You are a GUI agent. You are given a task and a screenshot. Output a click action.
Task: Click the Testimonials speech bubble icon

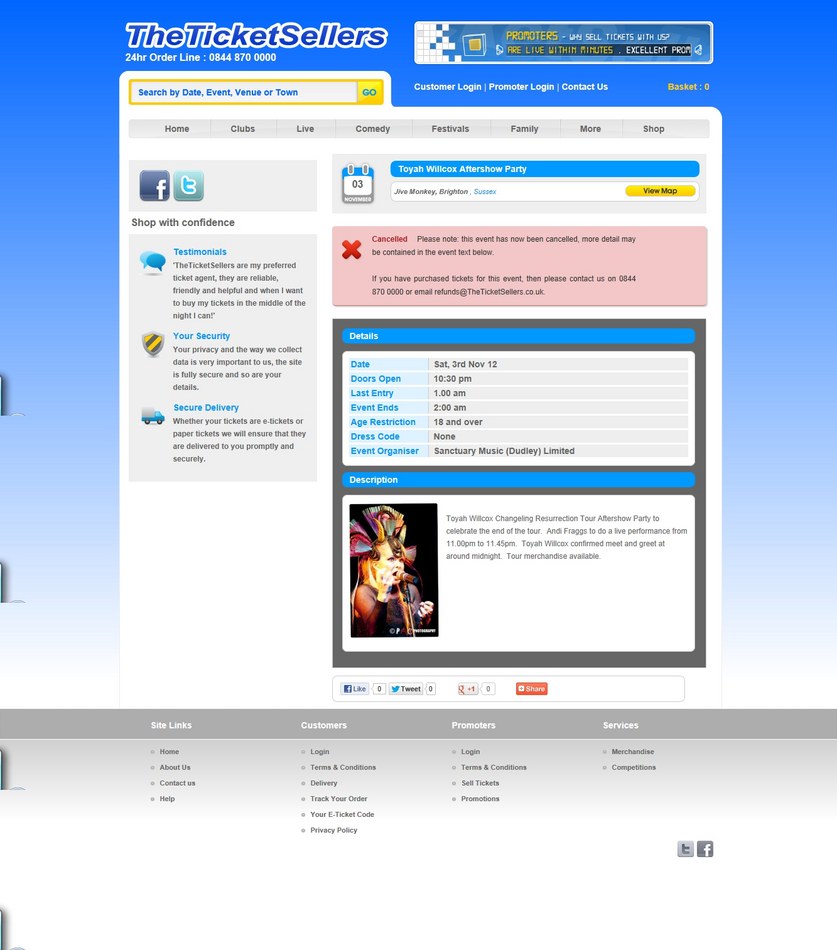click(x=152, y=262)
